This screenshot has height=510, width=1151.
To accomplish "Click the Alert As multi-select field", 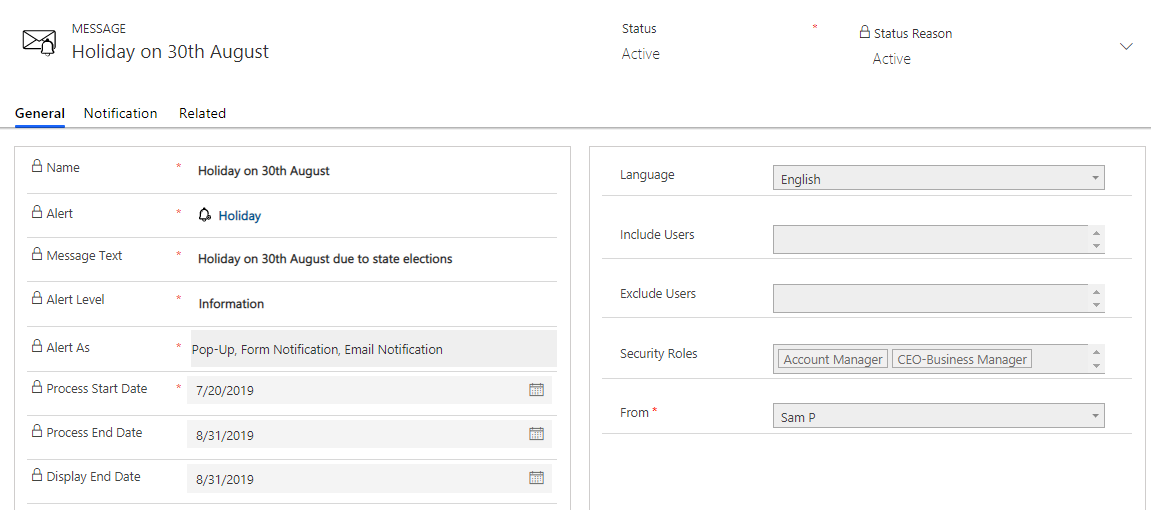I will point(373,349).
